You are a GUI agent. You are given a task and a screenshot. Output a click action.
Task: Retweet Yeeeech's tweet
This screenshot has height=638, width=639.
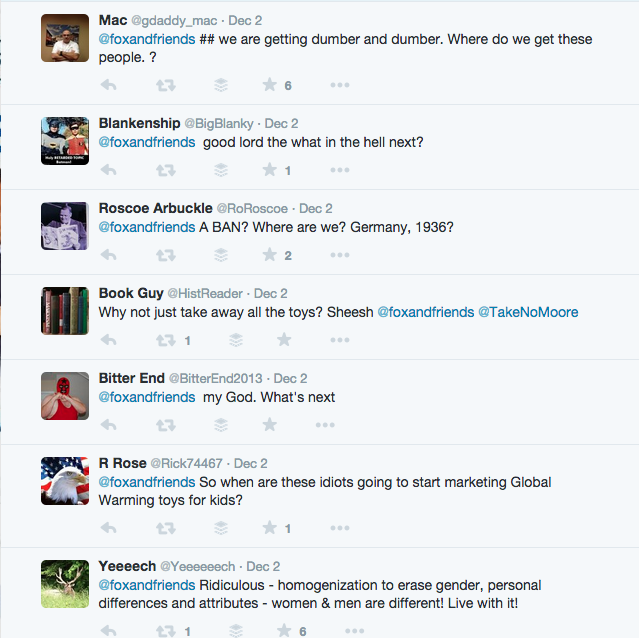pos(166,631)
